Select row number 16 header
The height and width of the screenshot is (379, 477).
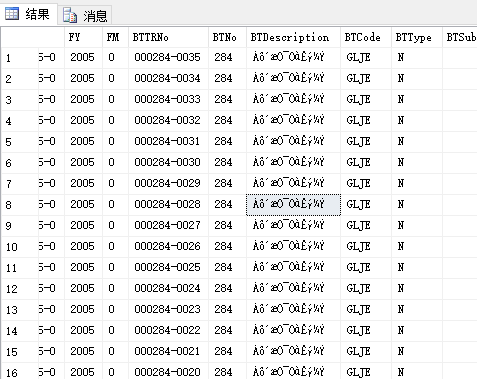coord(20,372)
